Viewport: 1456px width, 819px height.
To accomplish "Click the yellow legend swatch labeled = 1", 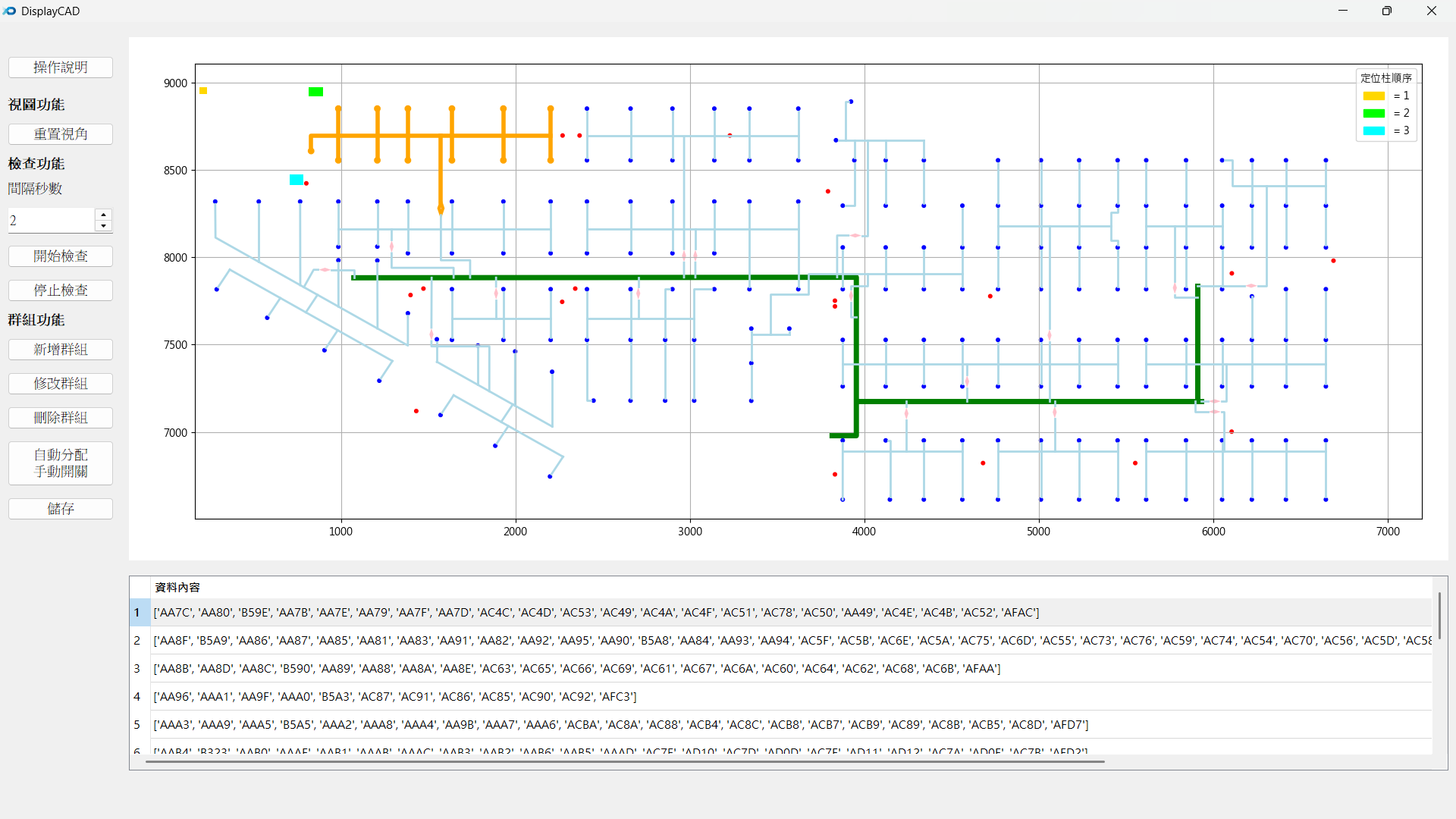I will (1373, 96).
